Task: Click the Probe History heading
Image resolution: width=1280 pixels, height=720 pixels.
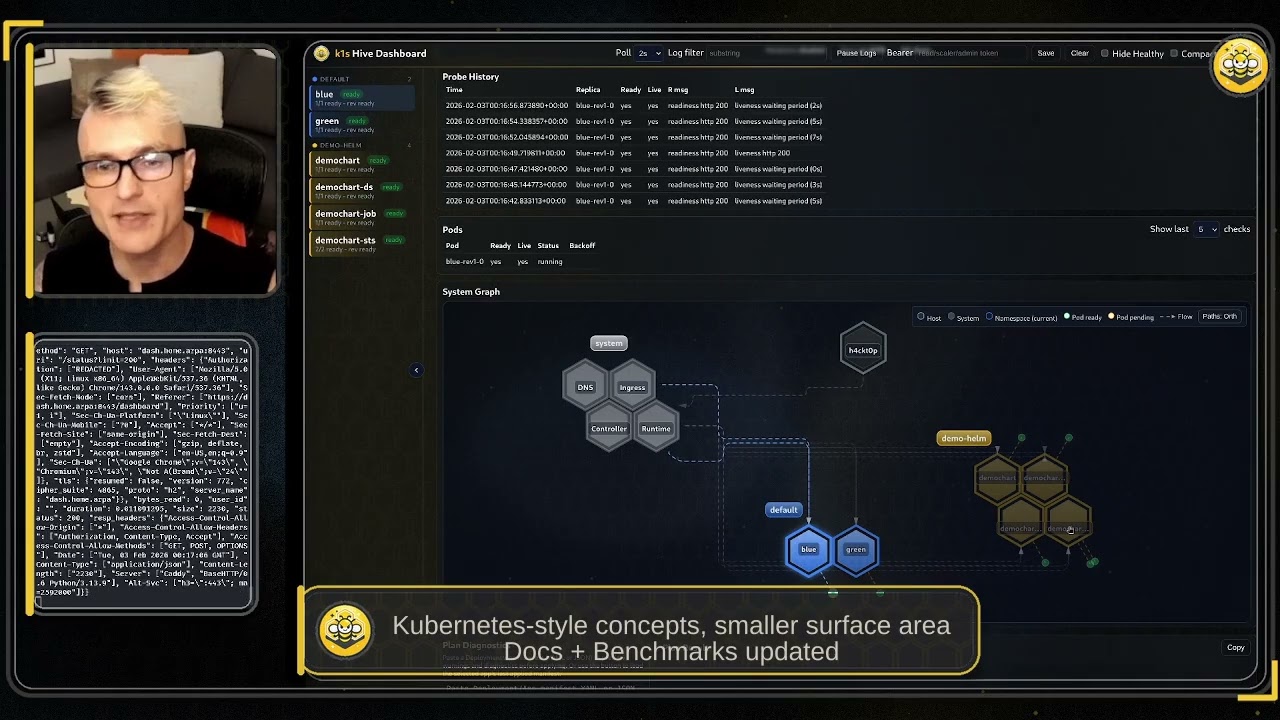Action: [x=471, y=77]
